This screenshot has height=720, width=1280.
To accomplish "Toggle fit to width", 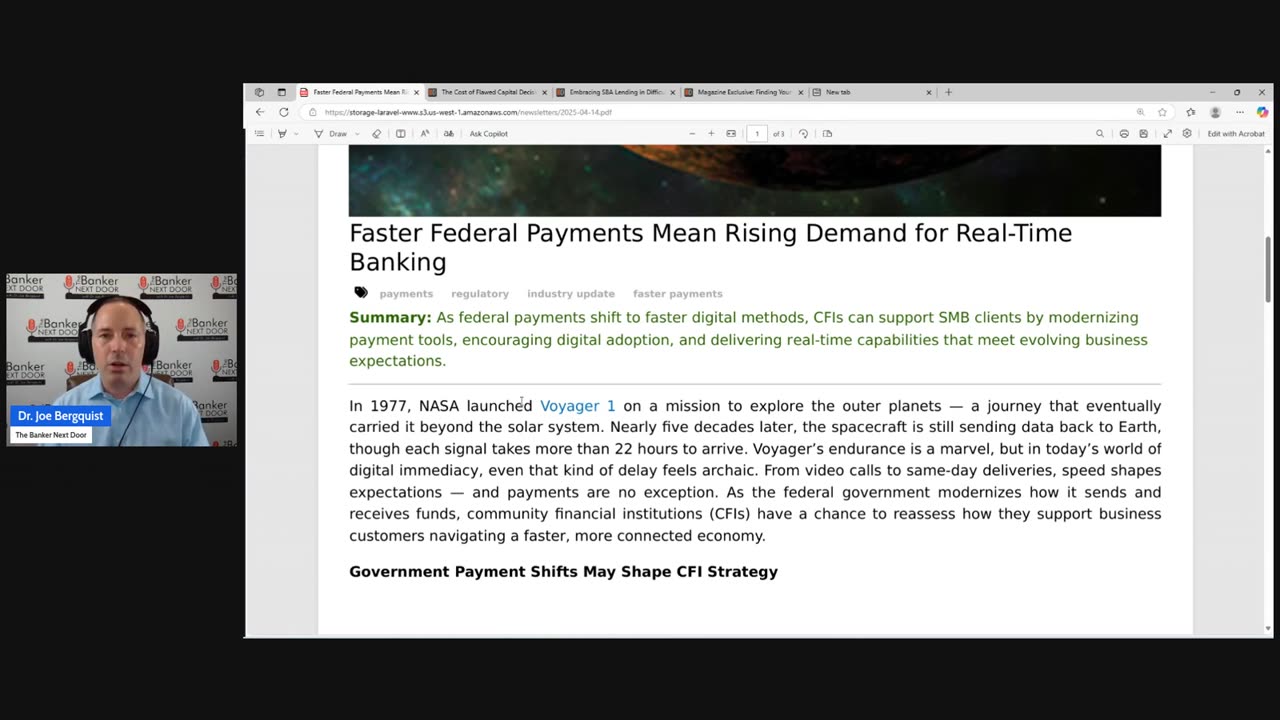I will (x=731, y=133).
